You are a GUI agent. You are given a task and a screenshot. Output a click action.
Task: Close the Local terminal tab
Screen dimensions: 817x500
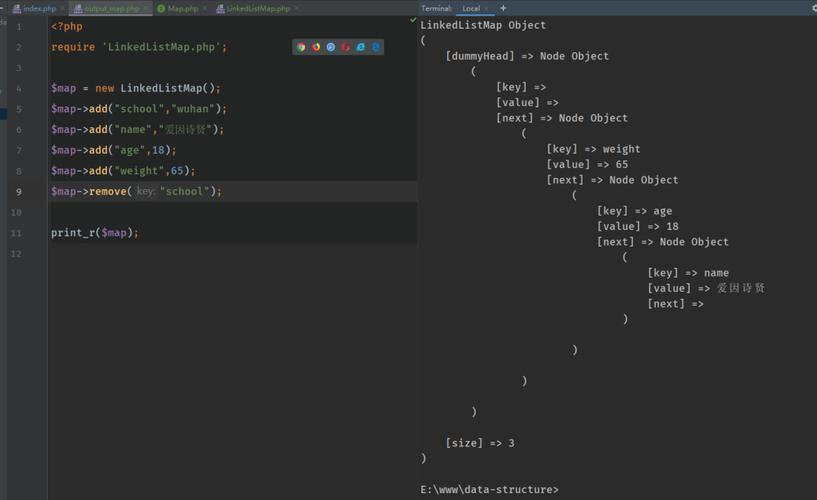pos(487,8)
